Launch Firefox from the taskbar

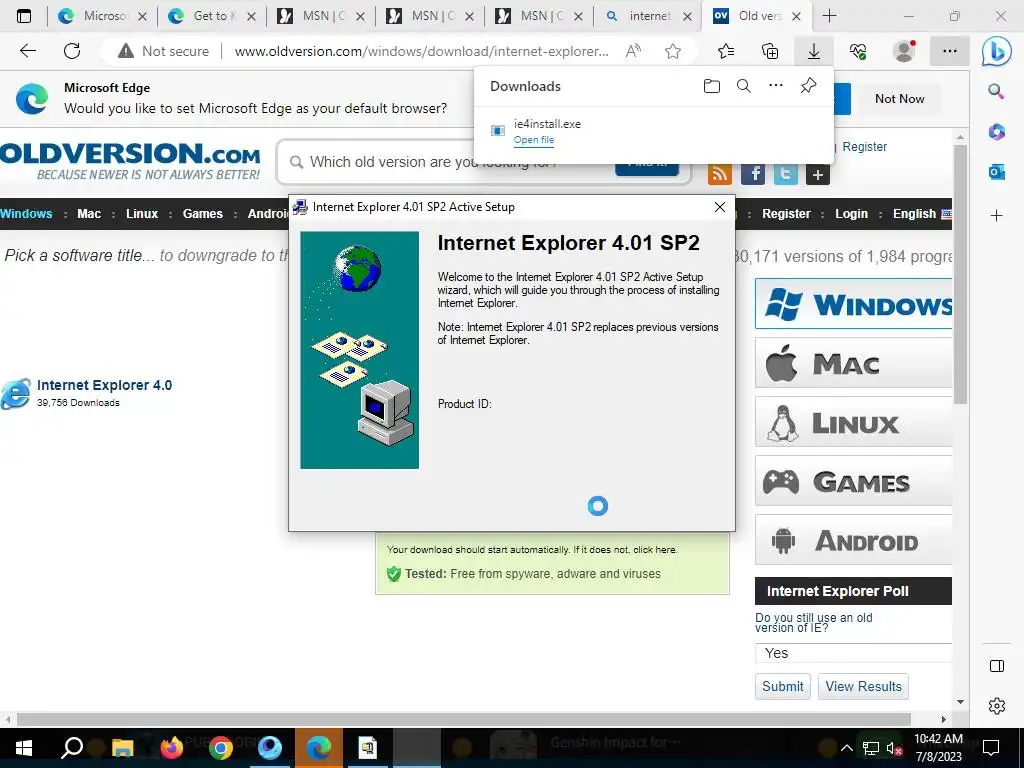coord(171,748)
